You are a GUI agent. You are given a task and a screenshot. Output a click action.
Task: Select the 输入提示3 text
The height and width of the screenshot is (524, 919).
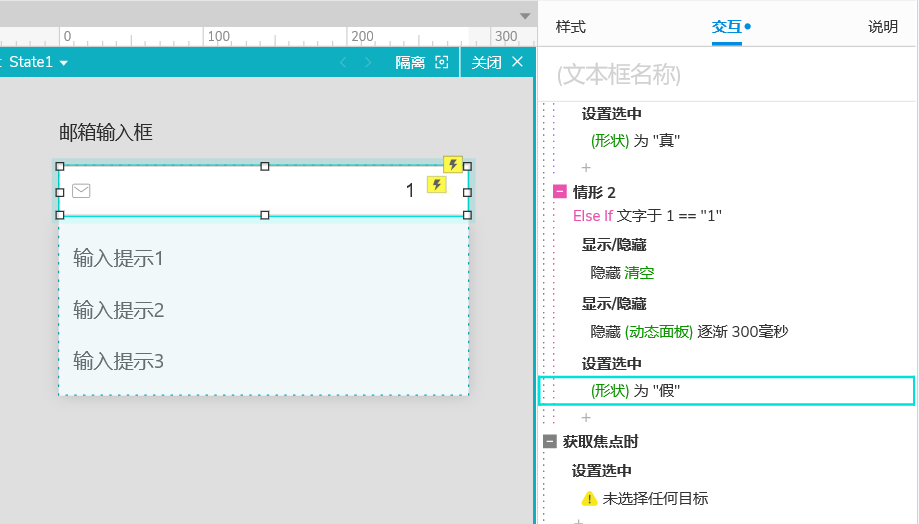[118, 361]
